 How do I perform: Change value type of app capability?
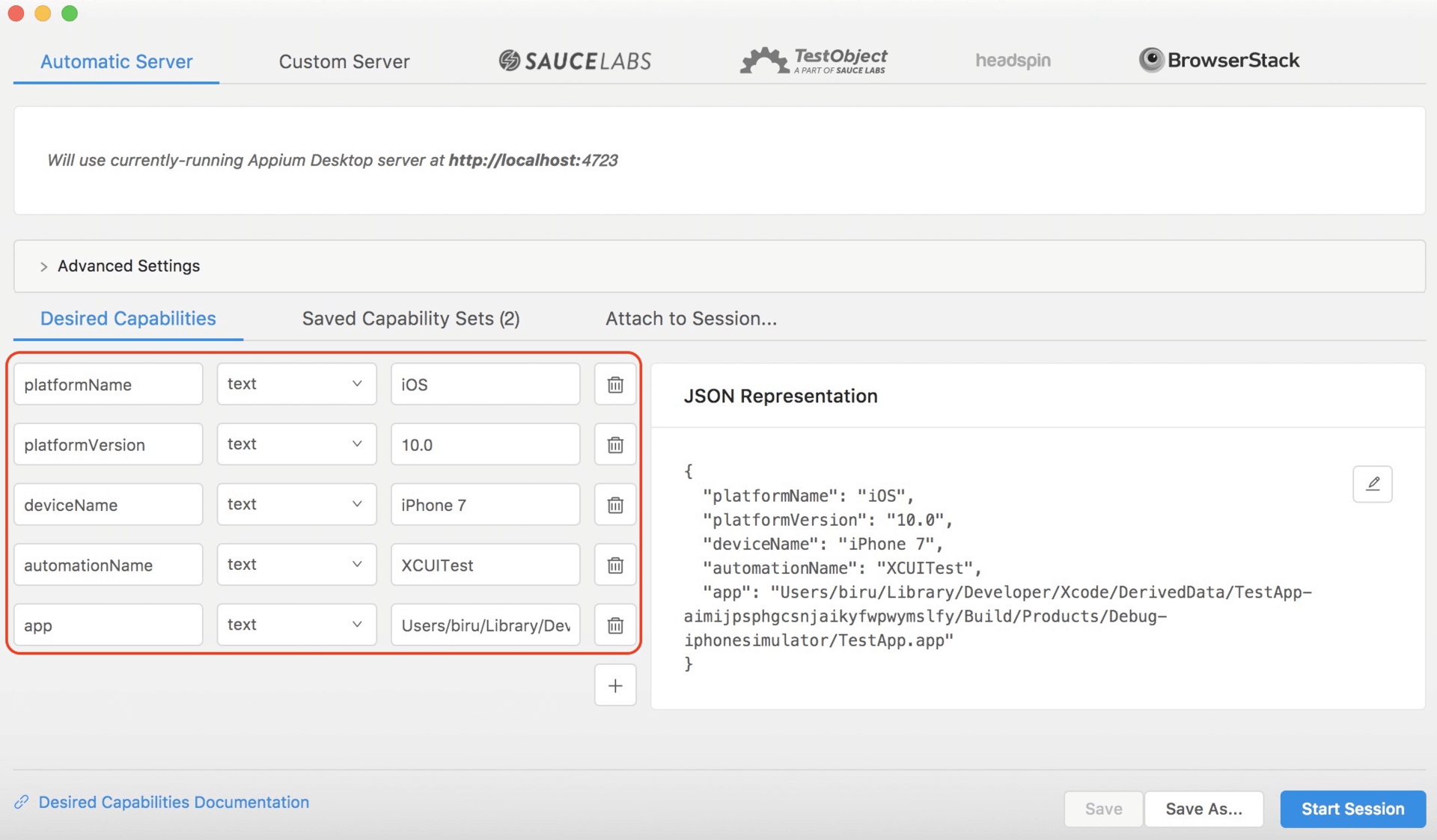296,625
